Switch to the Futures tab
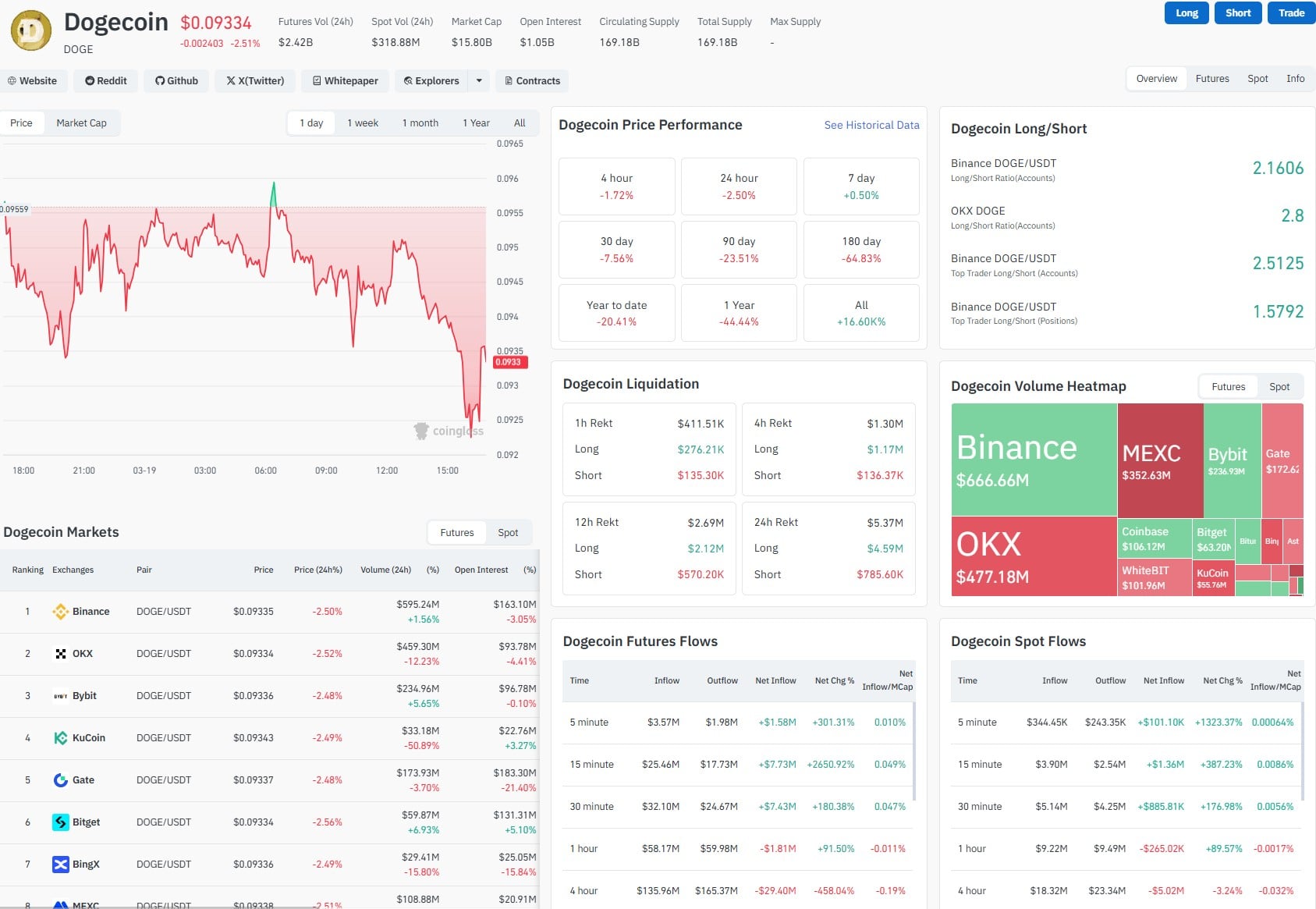Image resolution: width=1316 pixels, height=909 pixels. [x=1211, y=78]
